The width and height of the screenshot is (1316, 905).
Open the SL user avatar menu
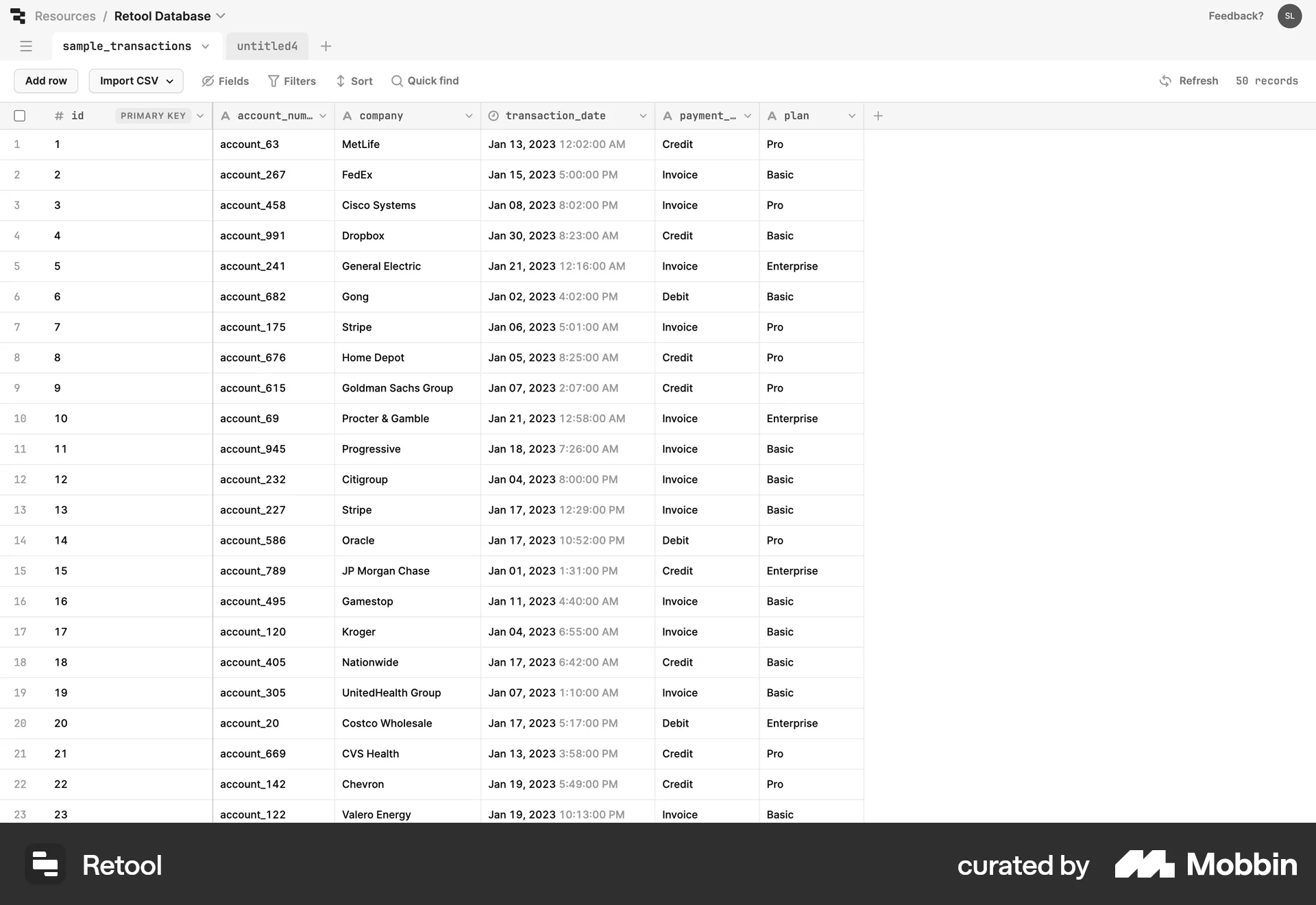[1290, 16]
